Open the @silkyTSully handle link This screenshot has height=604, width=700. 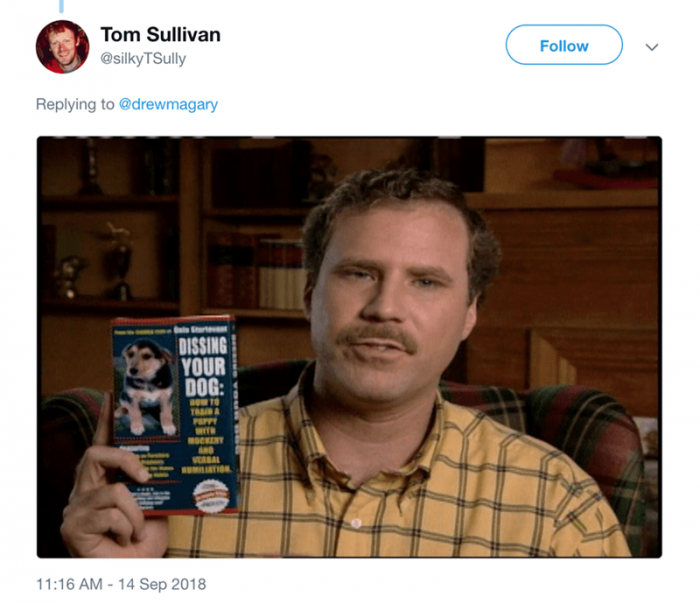(143, 58)
